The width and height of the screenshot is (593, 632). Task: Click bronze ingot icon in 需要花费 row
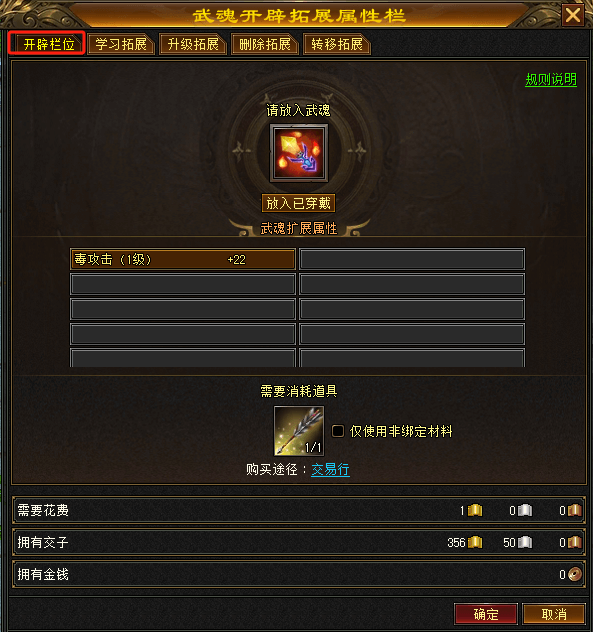coord(575,510)
